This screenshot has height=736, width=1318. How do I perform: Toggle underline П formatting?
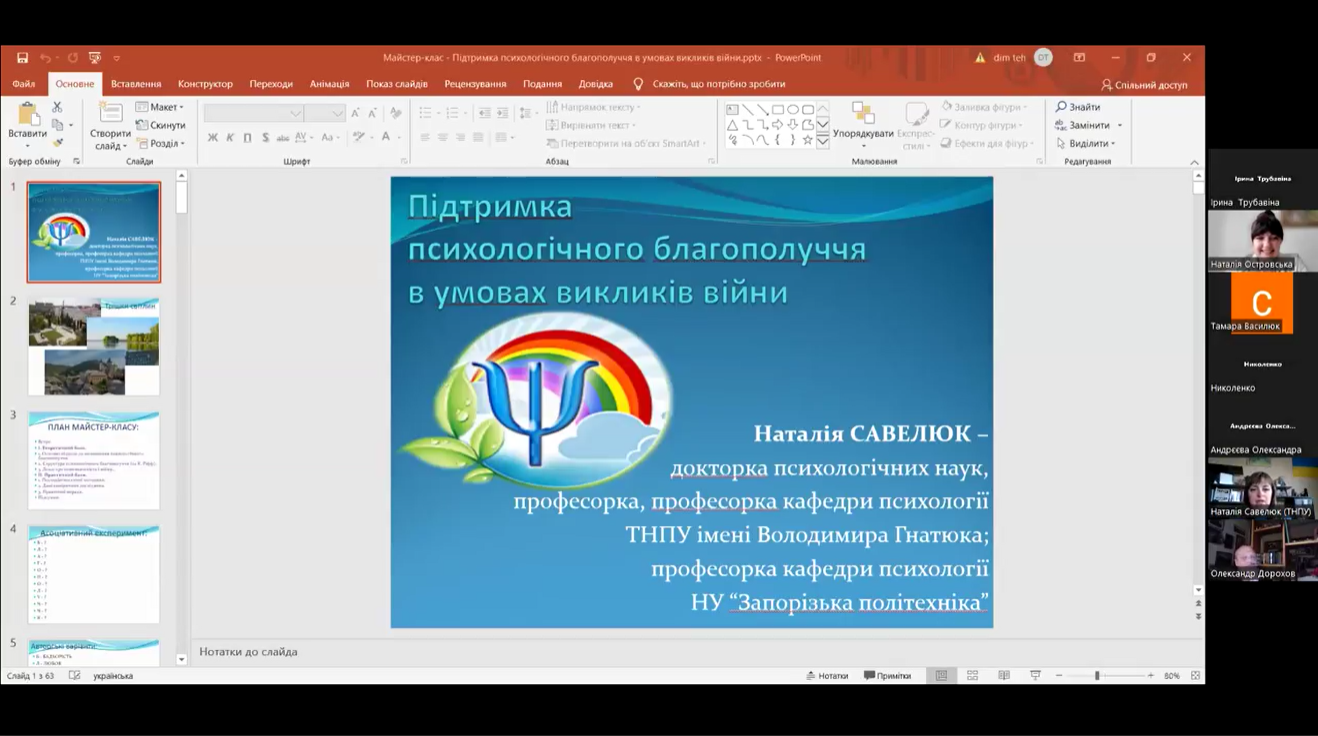pos(247,138)
